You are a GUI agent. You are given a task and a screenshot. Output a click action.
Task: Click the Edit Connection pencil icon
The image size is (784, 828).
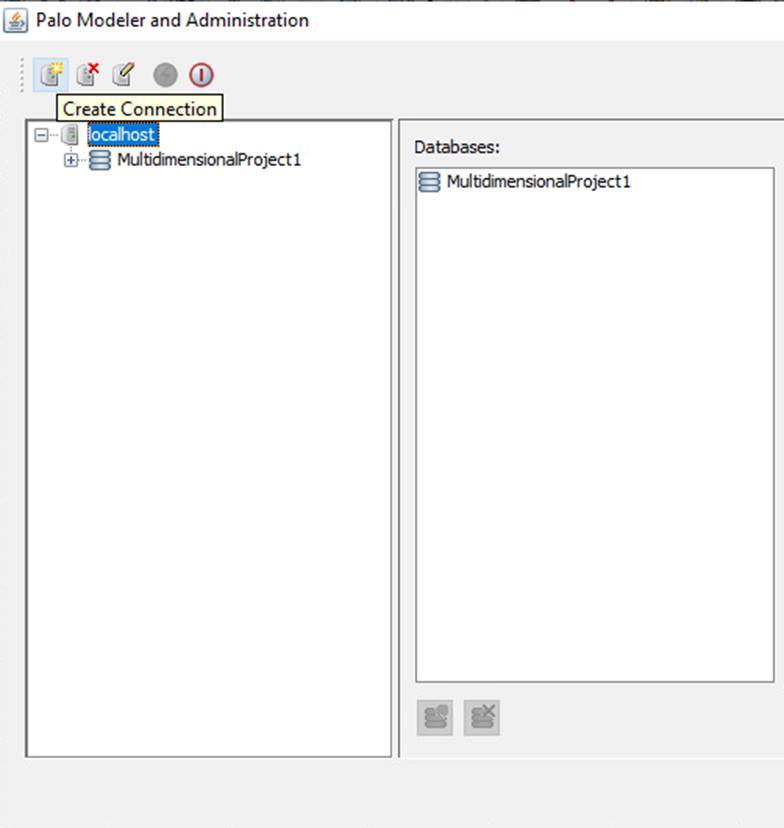(x=124, y=74)
